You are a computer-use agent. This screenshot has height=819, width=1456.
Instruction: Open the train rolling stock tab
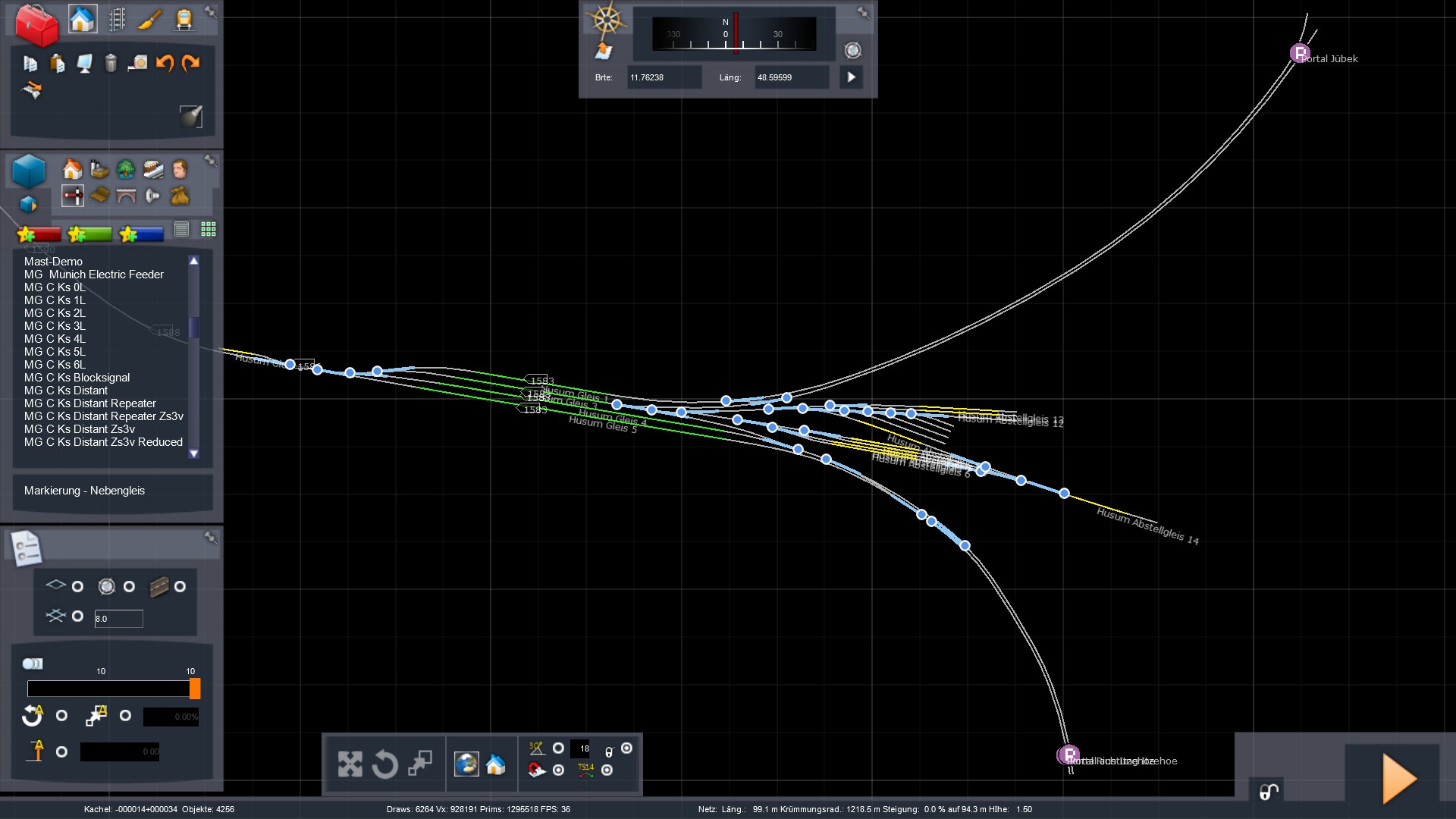(x=184, y=19)
